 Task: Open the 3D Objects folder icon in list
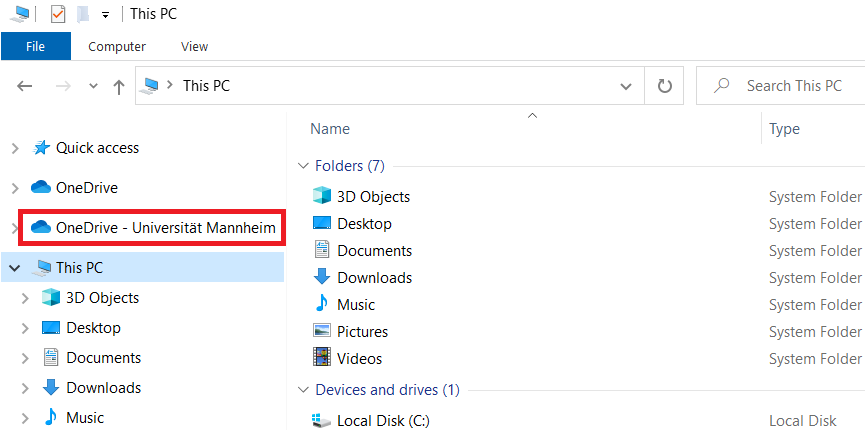(x=321, y=197)
